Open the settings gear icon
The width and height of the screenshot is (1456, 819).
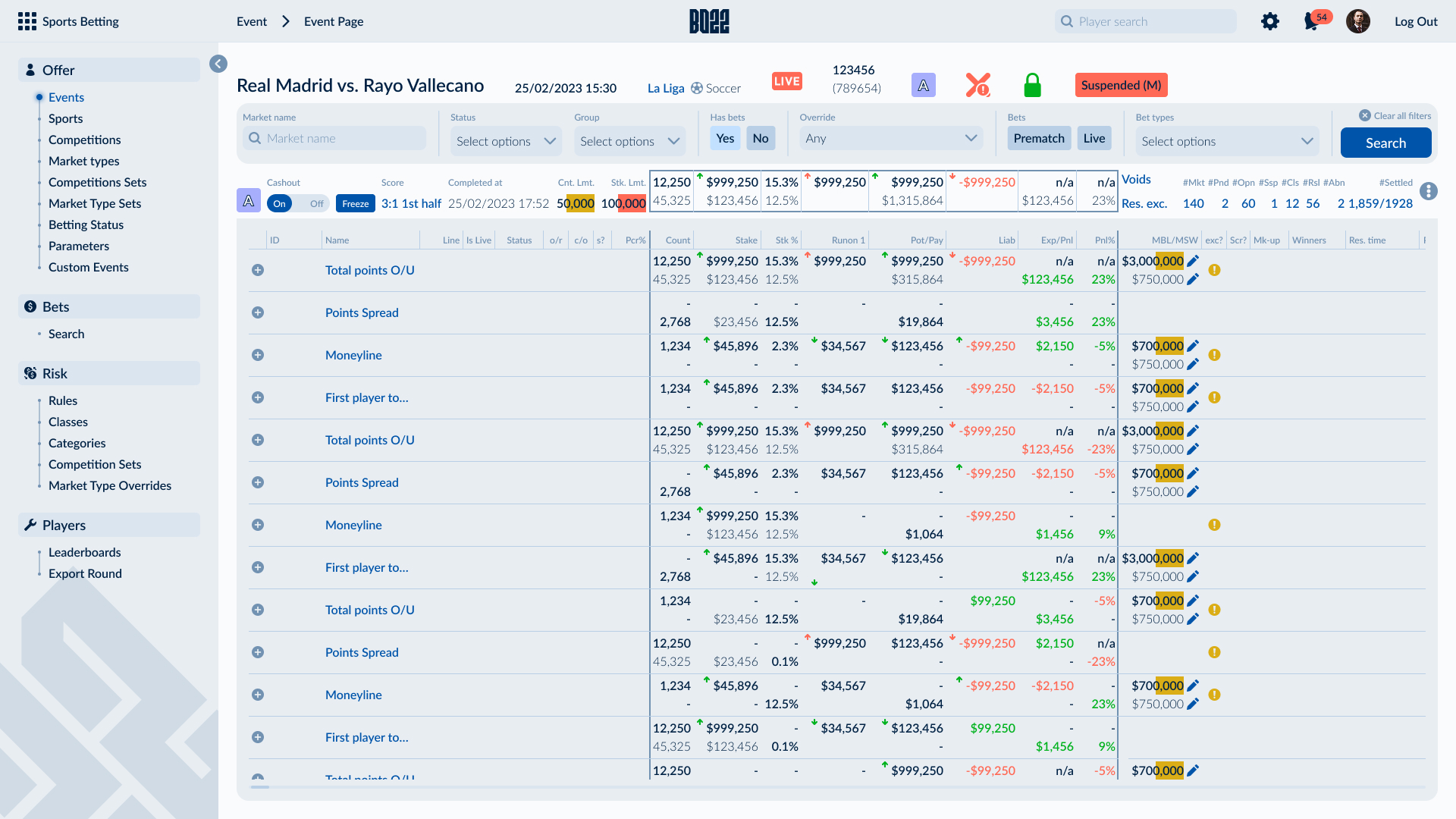[x=1270, y=21]
